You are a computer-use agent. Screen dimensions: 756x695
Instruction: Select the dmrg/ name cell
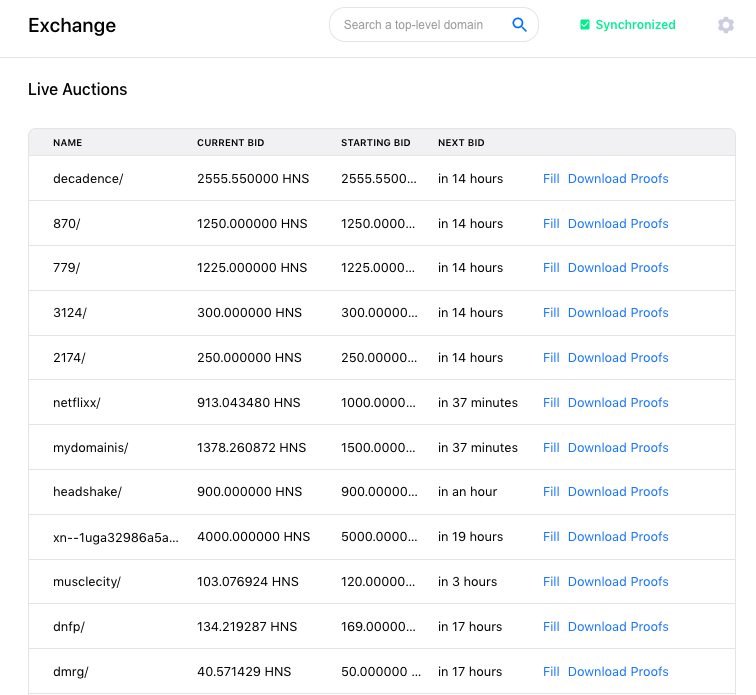pyautogui.click(x=70, y=671)
